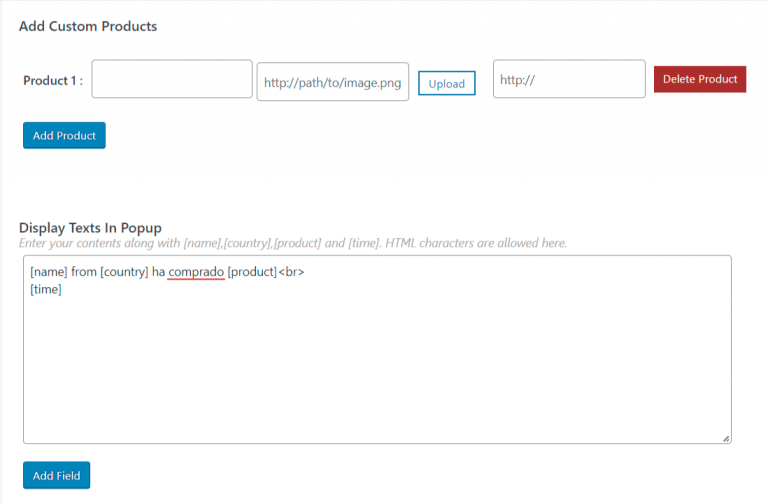Focus the image path field with http://path/to/image.png placeholder

[333, 82]
